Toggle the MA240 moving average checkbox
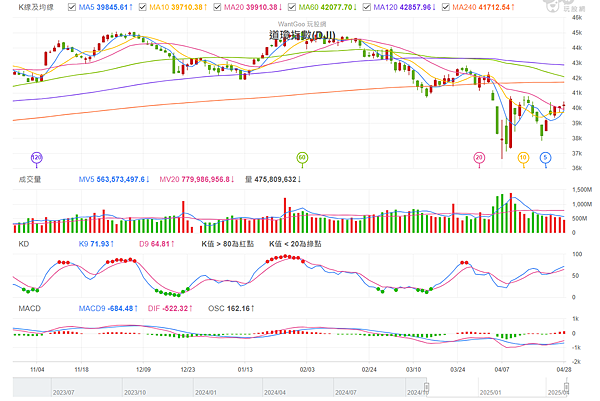Image resolution: width=600 pixels, height=401 pixels. pos(445,7)
